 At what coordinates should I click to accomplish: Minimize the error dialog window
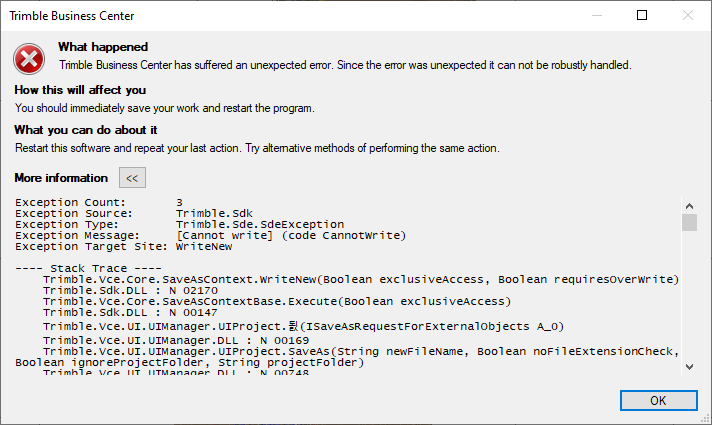596,16
